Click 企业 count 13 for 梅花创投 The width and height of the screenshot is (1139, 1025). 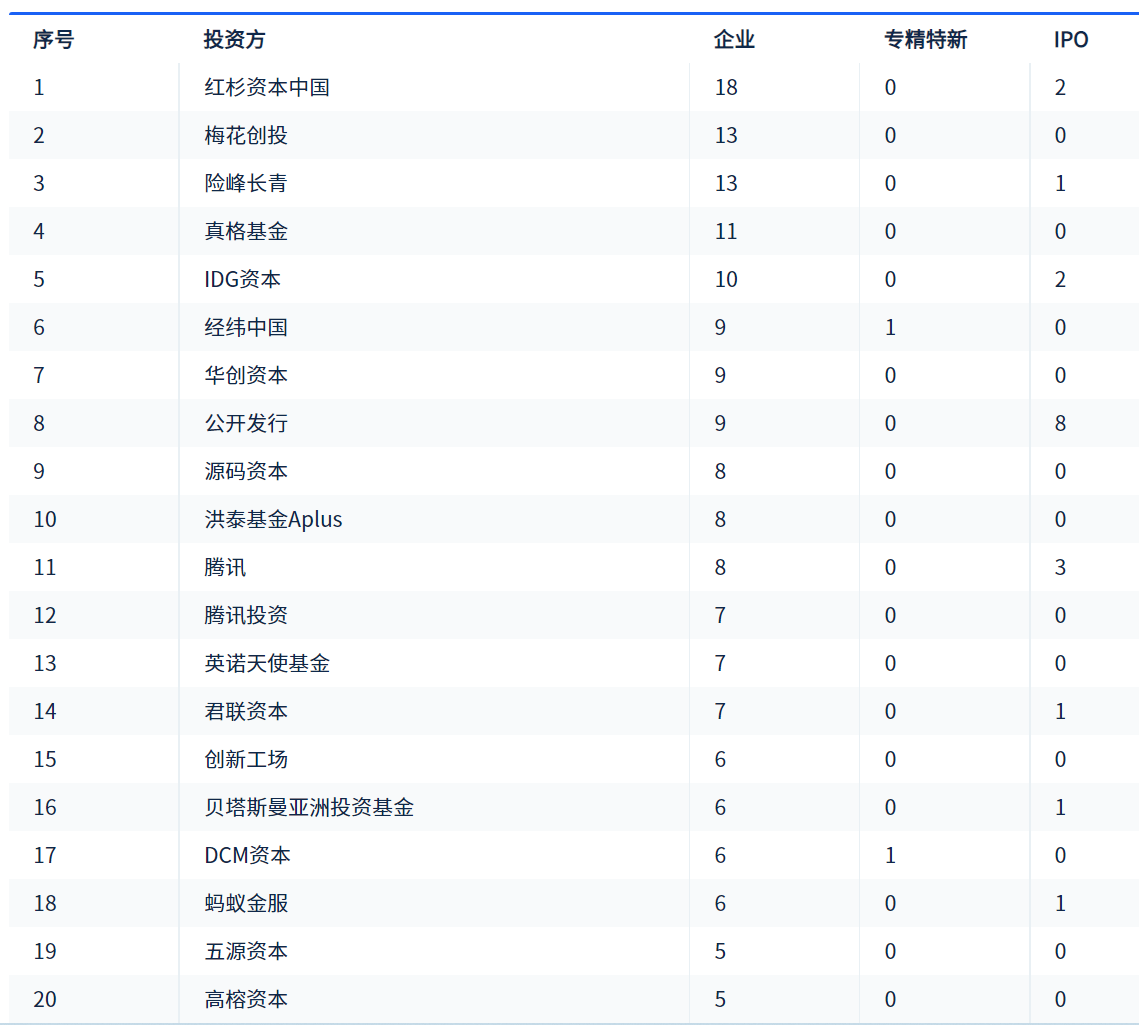[726, 135]
